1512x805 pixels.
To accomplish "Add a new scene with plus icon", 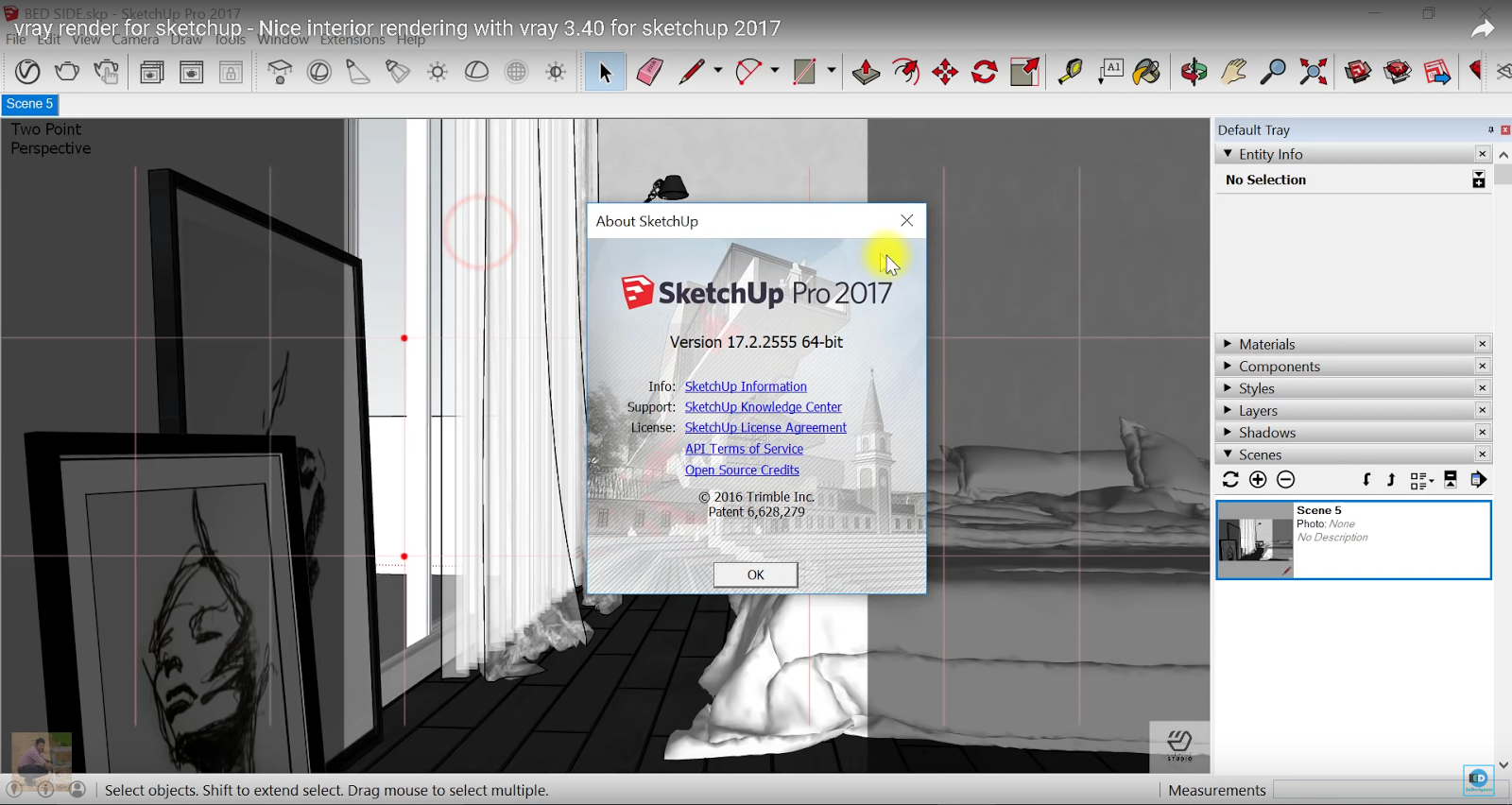I will (1258, 480).
